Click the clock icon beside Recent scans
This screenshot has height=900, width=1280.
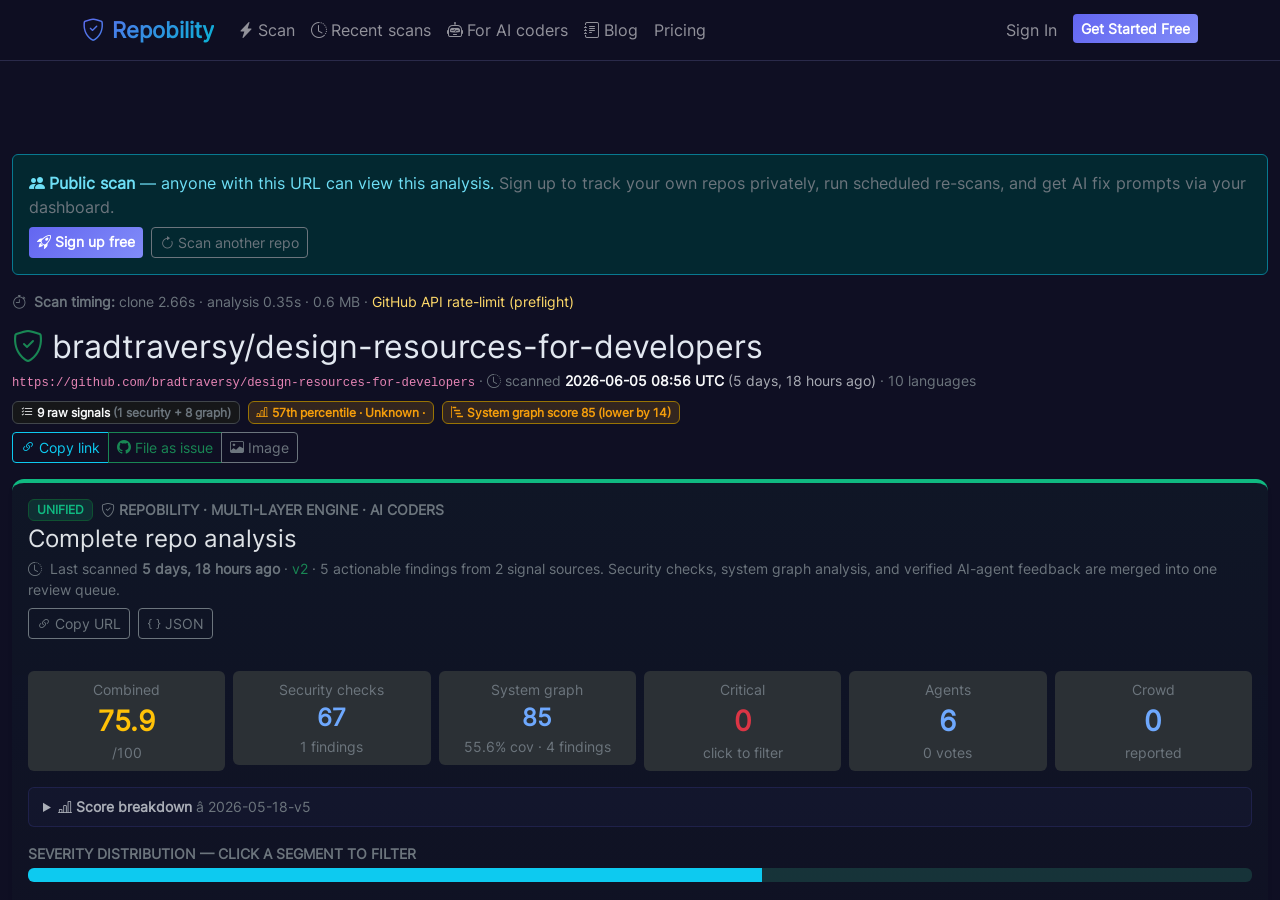319,30
